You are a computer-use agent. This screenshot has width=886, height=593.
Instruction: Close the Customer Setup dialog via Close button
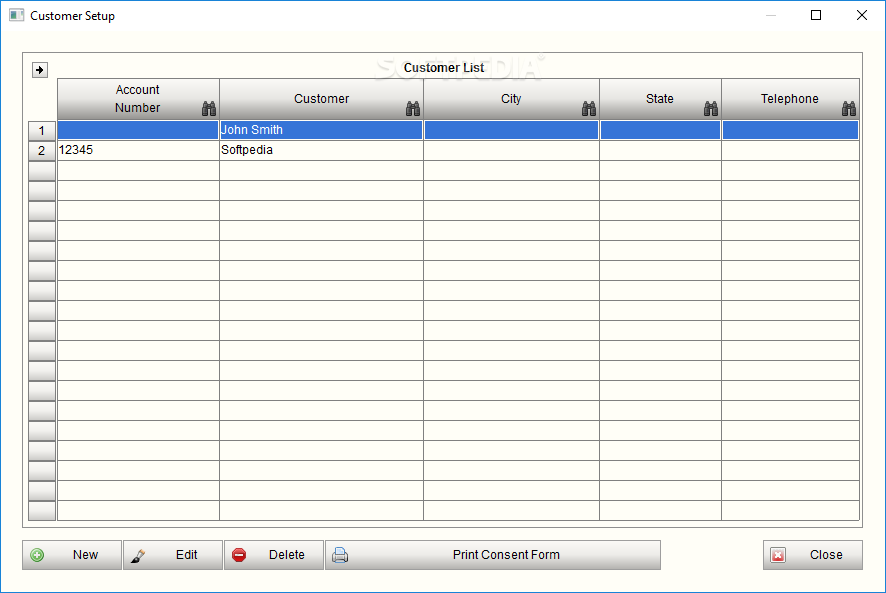coord(813,555)
